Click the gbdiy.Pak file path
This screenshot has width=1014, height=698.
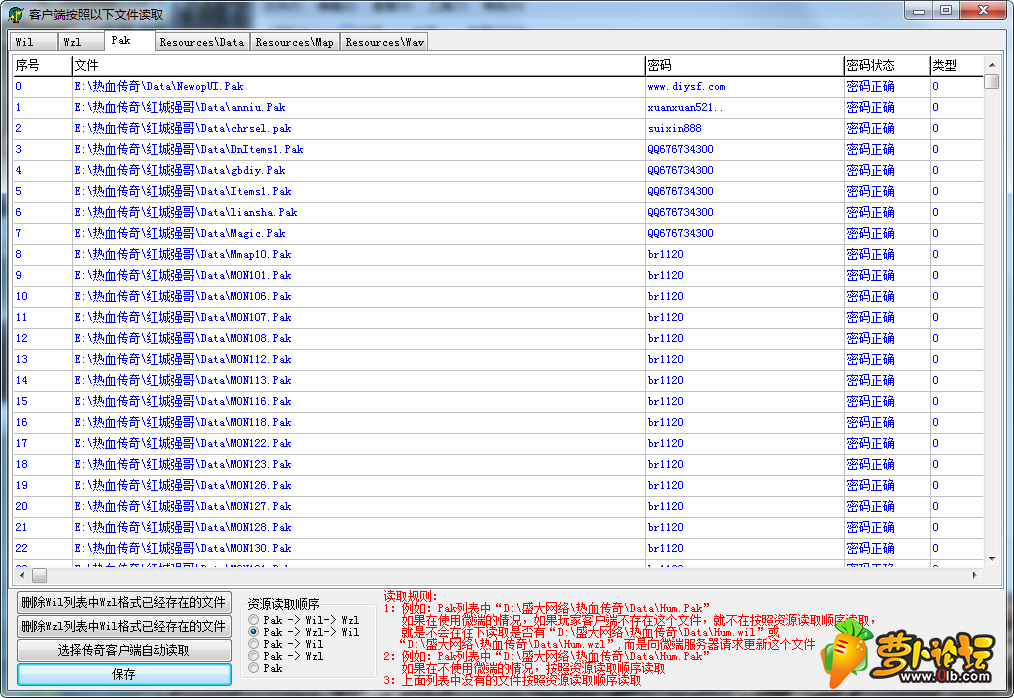click(x=180, y=170)
